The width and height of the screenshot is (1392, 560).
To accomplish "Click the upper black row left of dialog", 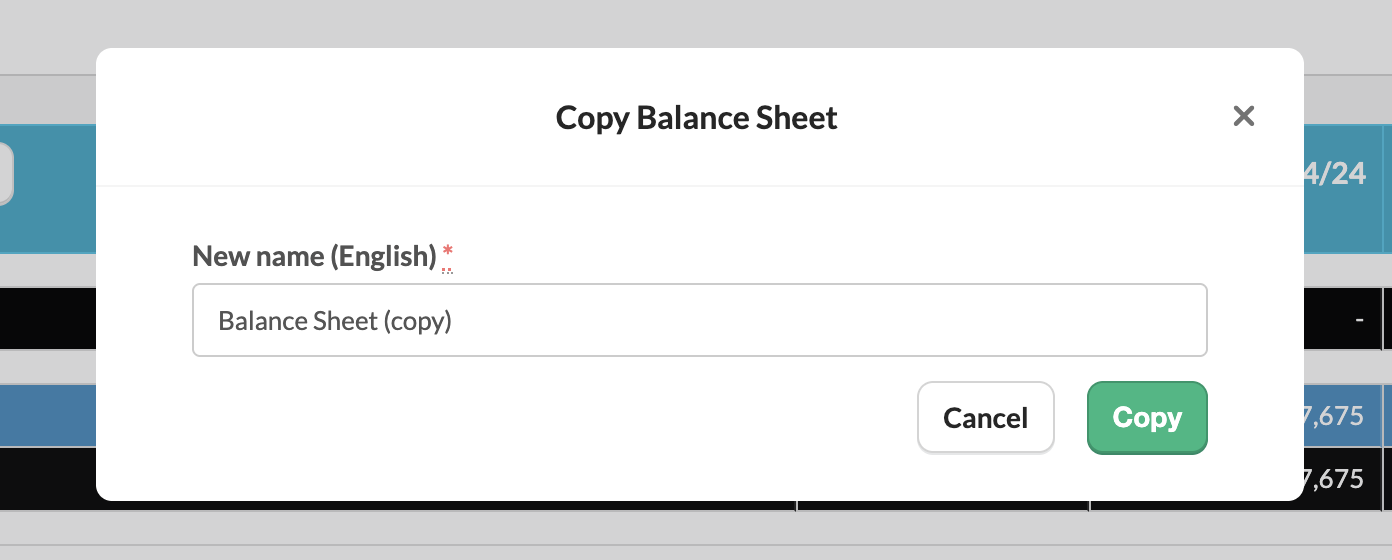I will (48, 320).
